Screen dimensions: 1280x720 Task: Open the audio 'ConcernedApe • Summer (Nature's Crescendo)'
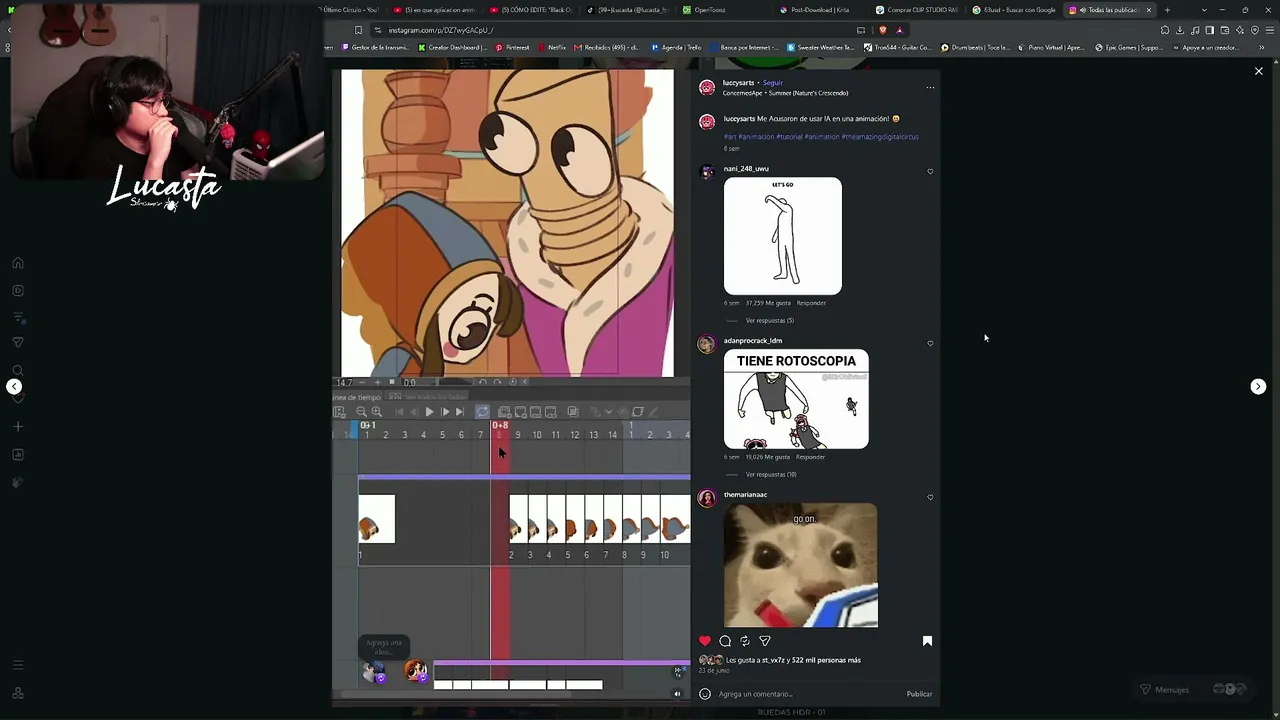(x=786, y=93)
